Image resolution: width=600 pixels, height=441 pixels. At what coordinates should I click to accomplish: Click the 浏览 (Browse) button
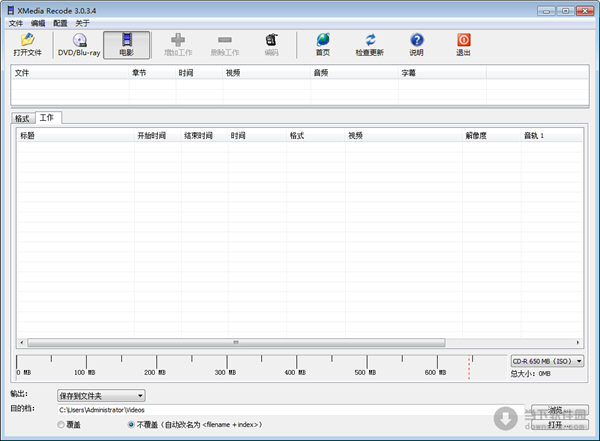coord(554,410)
